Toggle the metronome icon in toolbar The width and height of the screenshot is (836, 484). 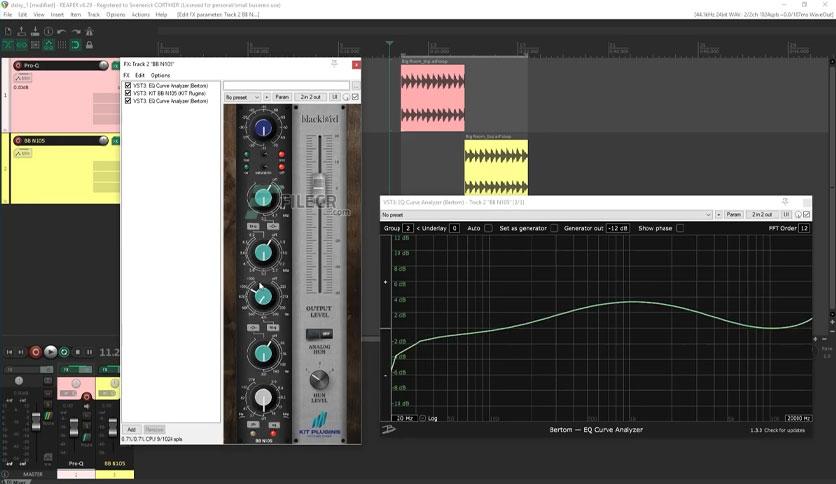point(89,31)
